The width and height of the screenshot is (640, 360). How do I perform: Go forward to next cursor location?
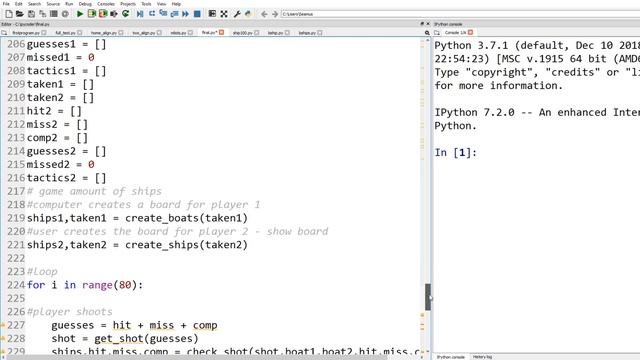click(275, 14)
